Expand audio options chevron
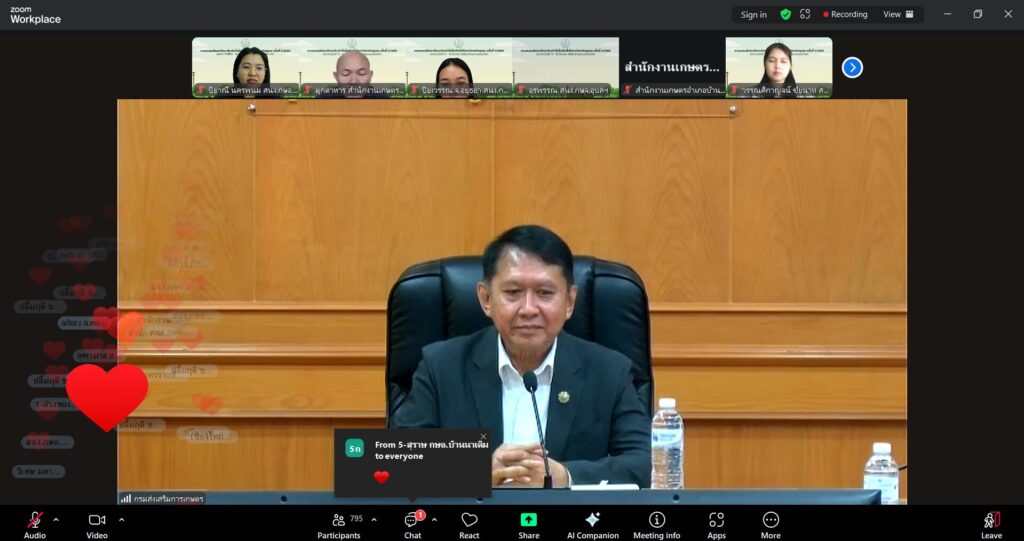Screen dimensions: 1024x541 (x=56, y=519)
